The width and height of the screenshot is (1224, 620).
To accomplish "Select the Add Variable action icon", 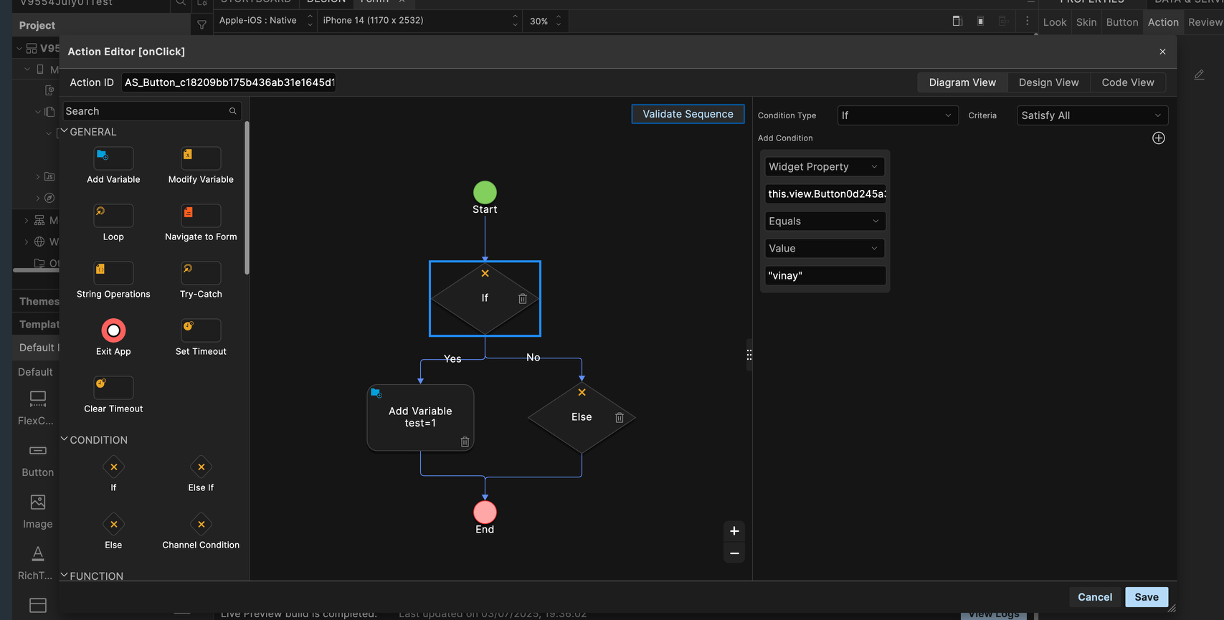I will coord(113,158).
